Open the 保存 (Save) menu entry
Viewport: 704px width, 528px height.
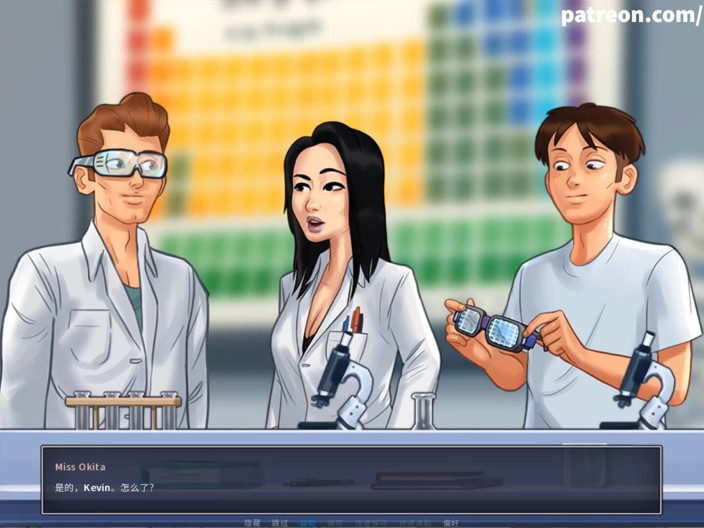[335, 523]
